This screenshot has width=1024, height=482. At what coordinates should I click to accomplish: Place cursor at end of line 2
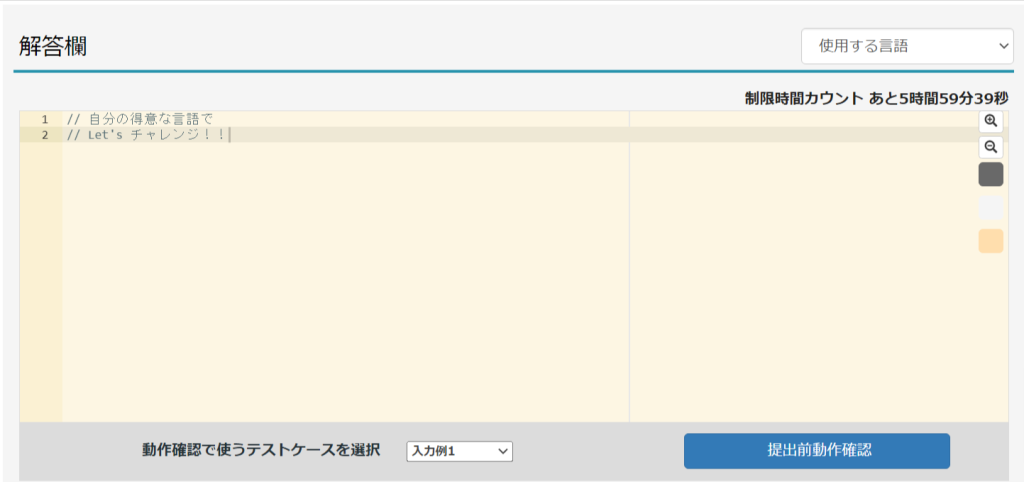click(230, 135)
